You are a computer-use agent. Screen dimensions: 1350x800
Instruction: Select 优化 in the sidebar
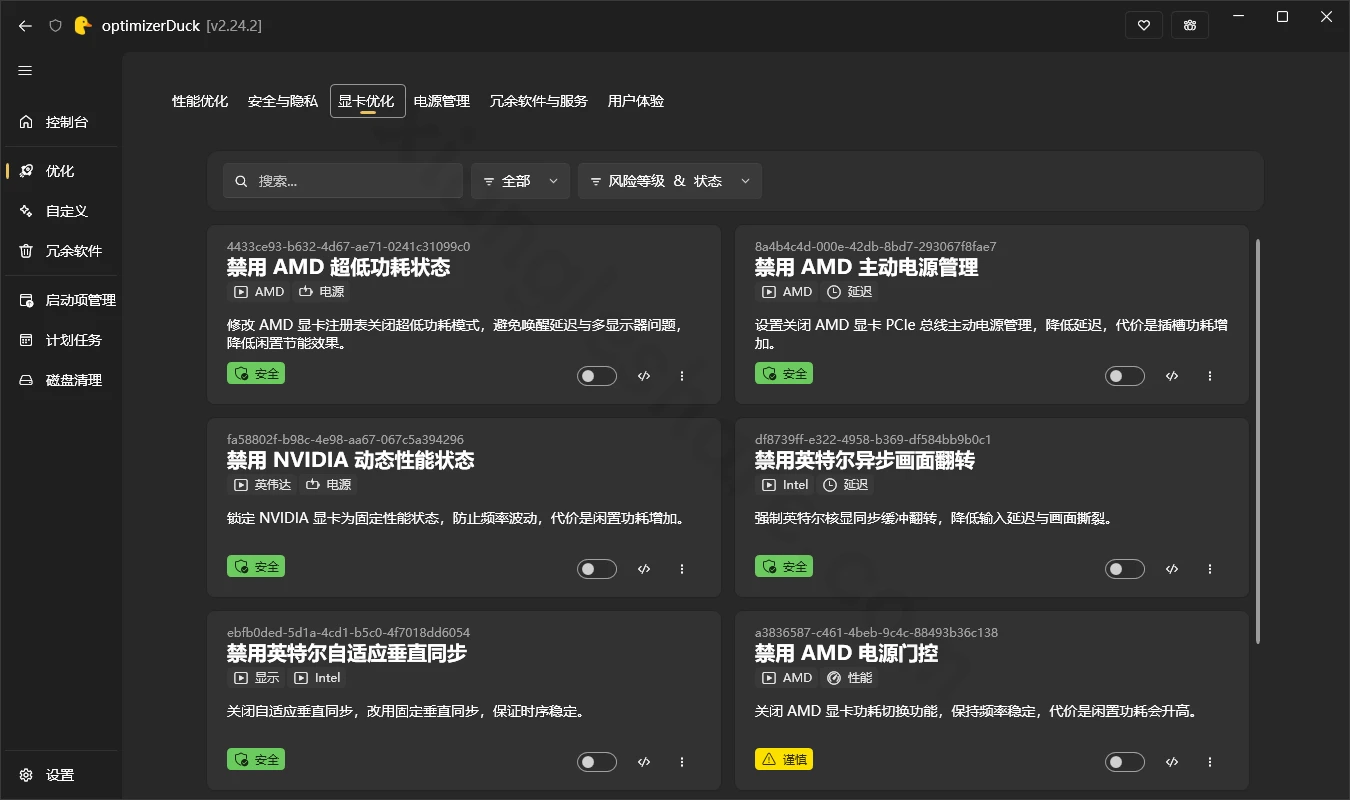click(61, 171)
